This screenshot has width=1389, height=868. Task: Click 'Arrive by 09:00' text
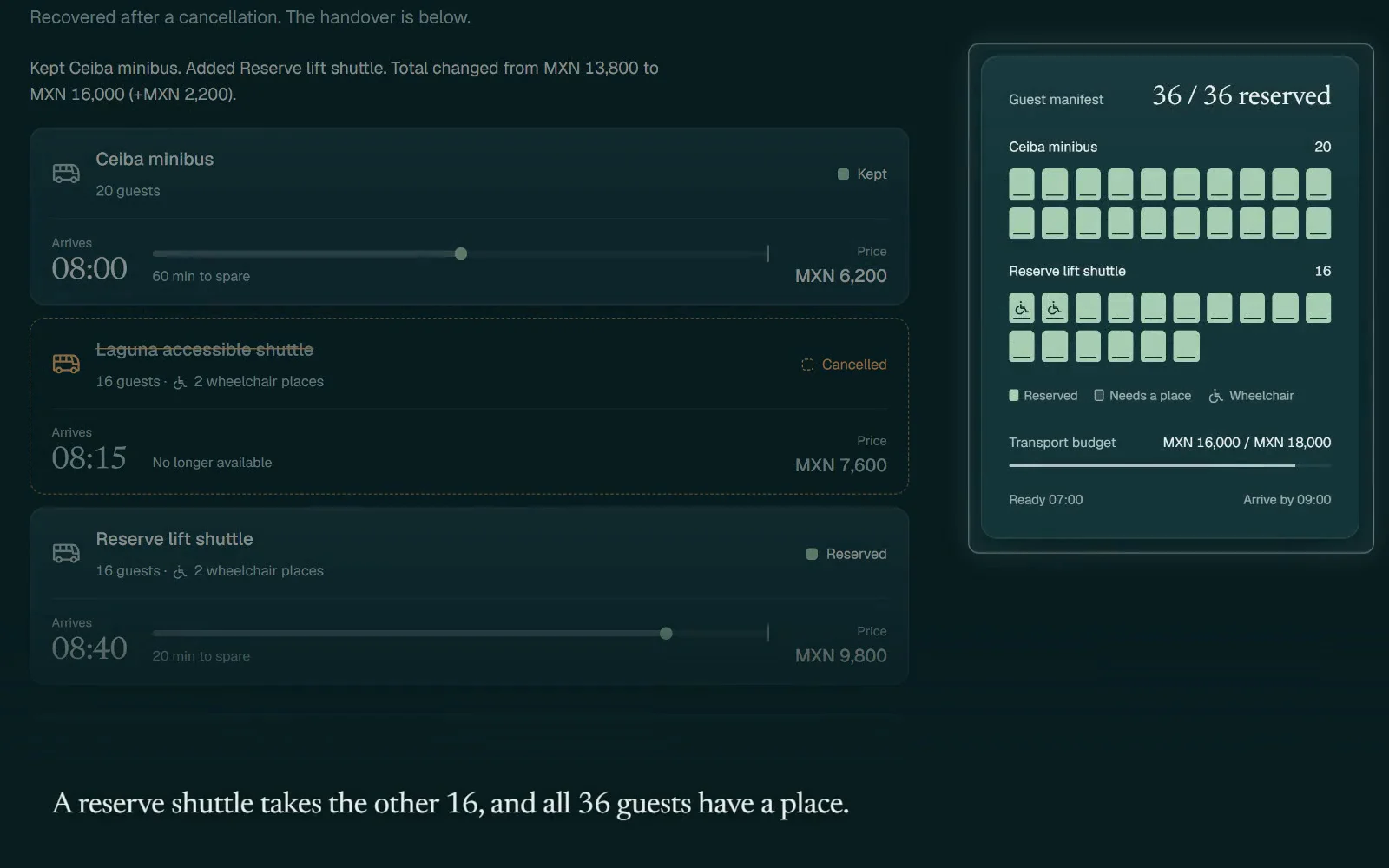[1287, 500]
